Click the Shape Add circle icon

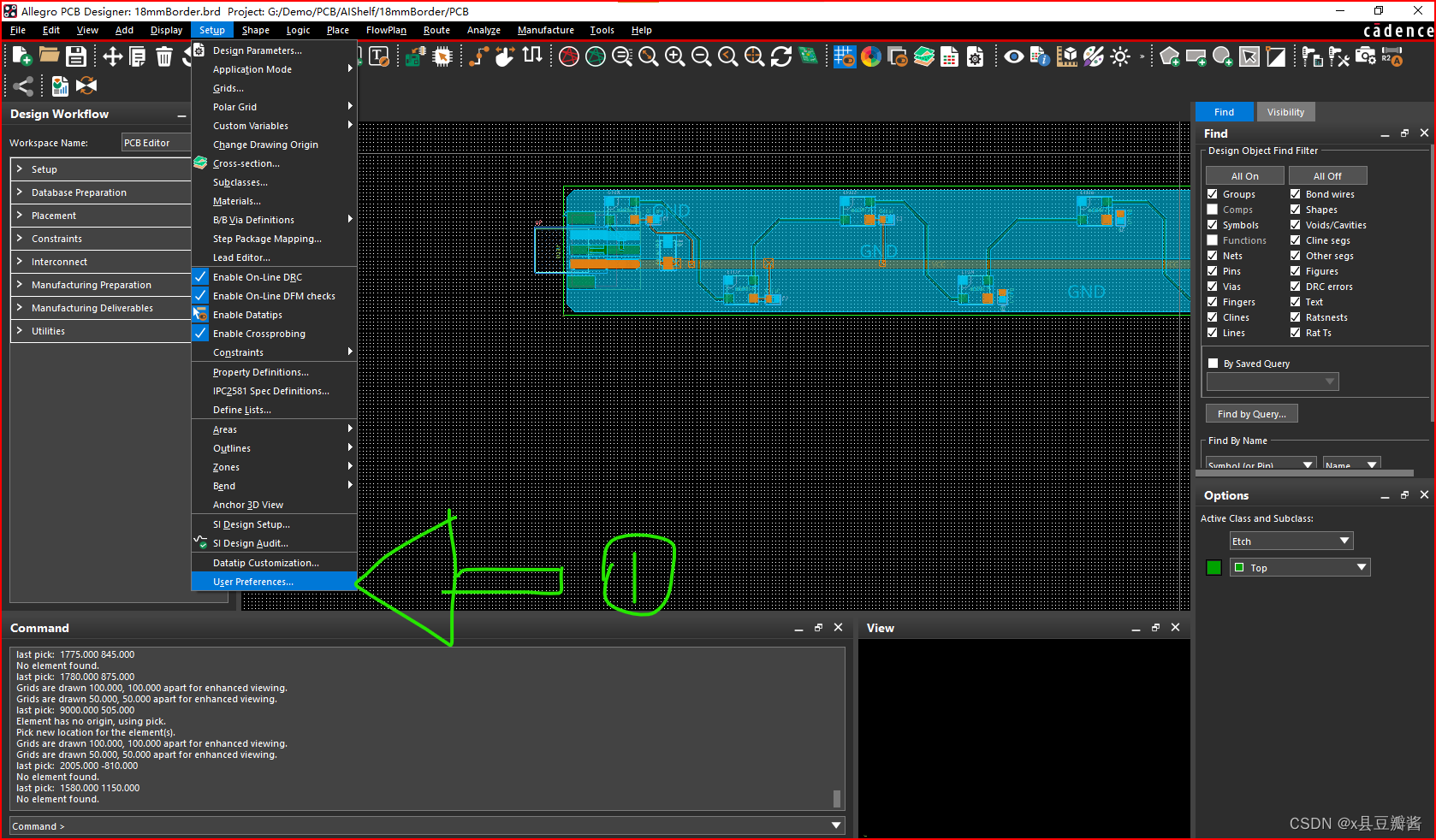pos(1223,56)
